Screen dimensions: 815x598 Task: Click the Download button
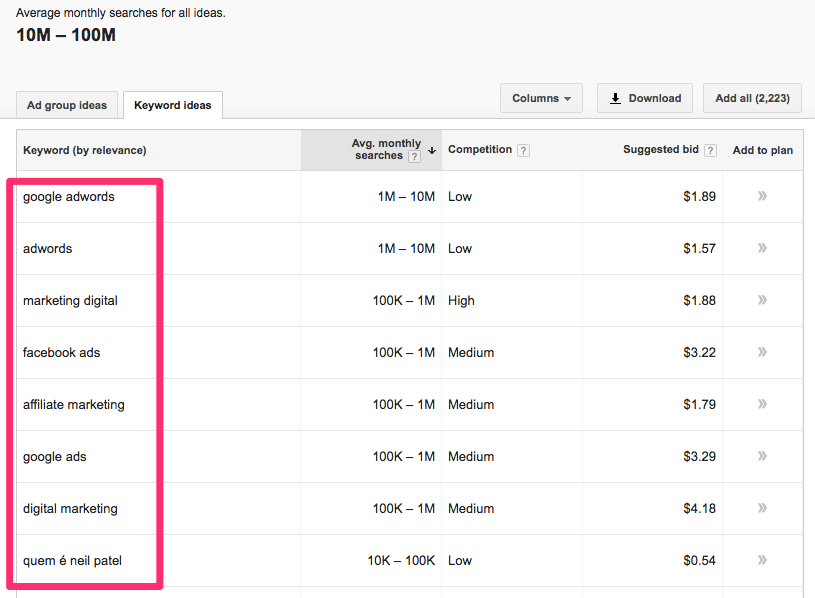(x=645, y=98)
